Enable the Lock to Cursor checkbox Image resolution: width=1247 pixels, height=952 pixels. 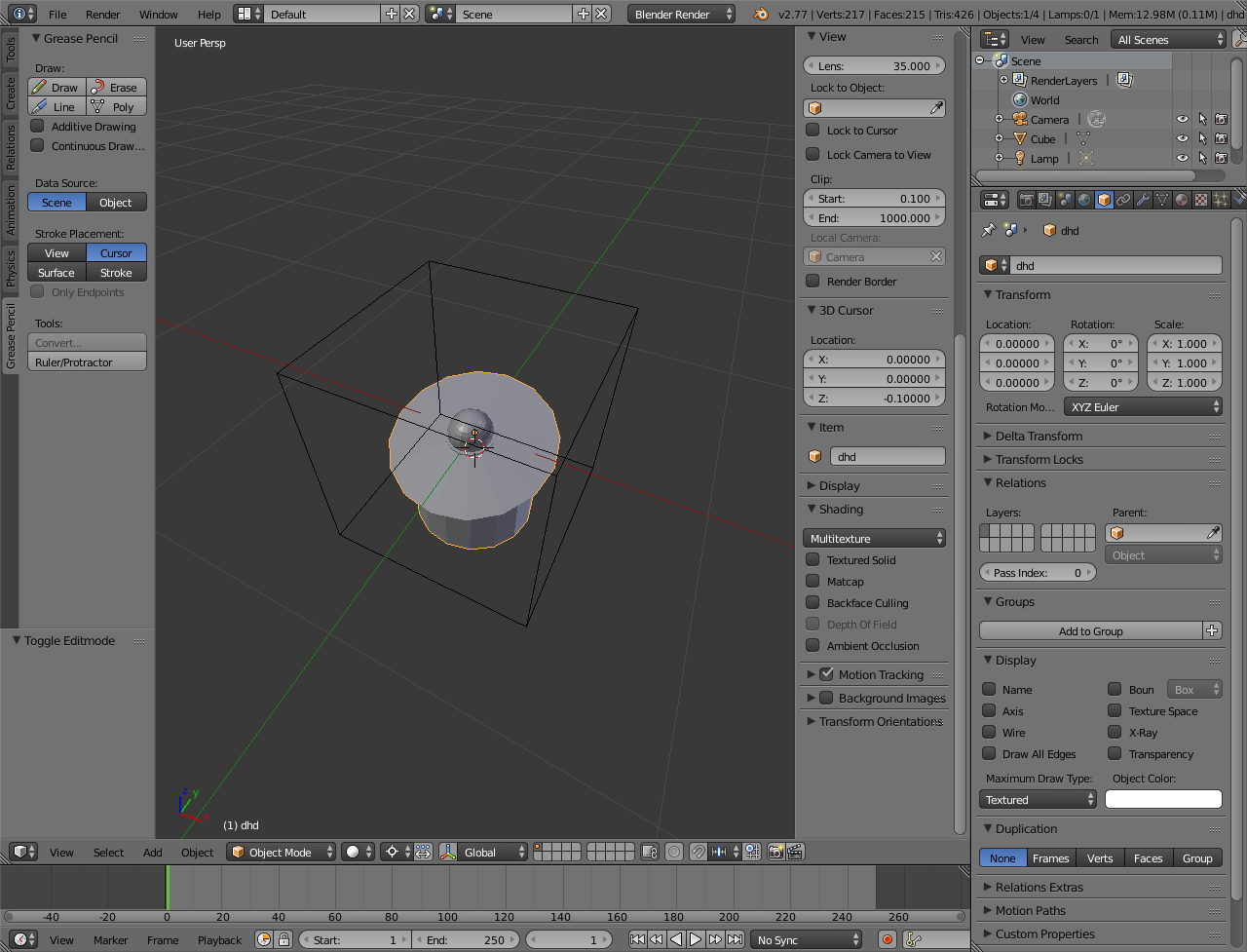point(812,131)
